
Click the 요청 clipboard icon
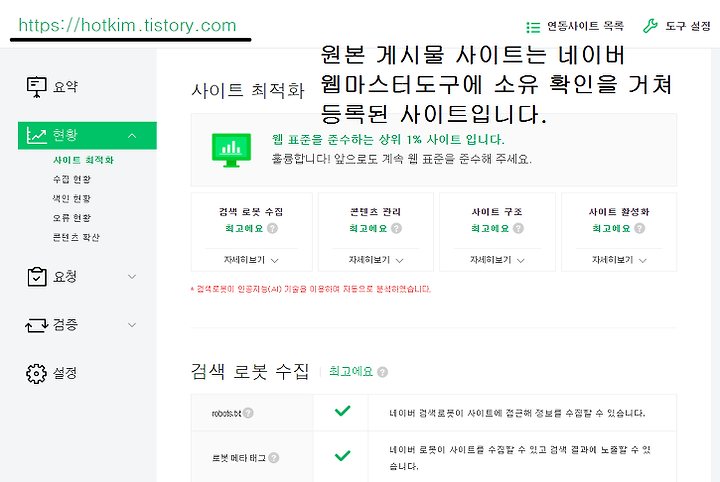pos(37,277)
